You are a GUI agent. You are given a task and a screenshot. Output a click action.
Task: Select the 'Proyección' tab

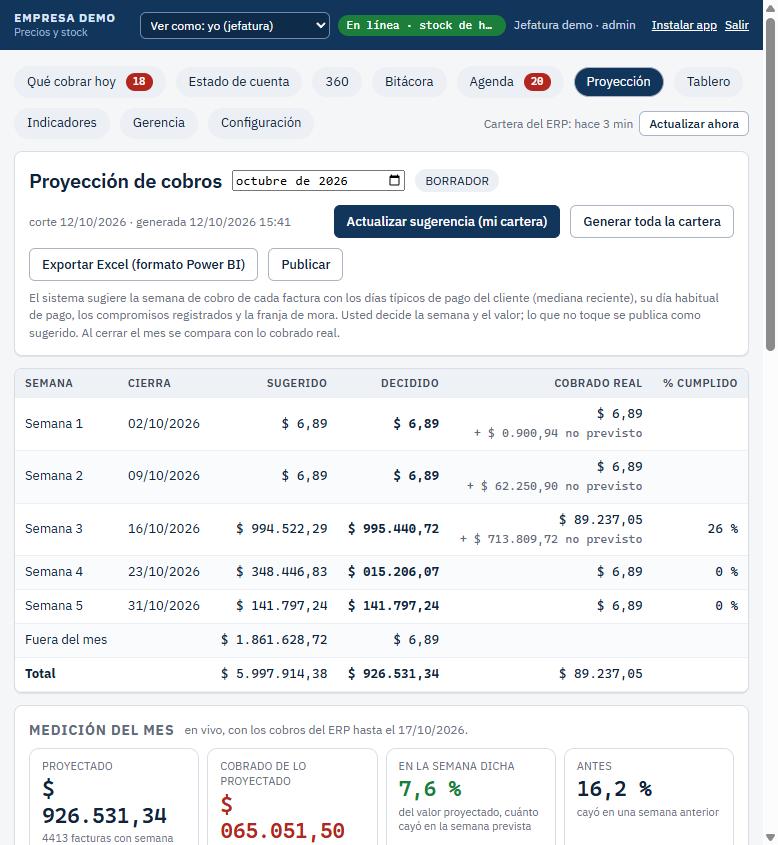point(618,82)
